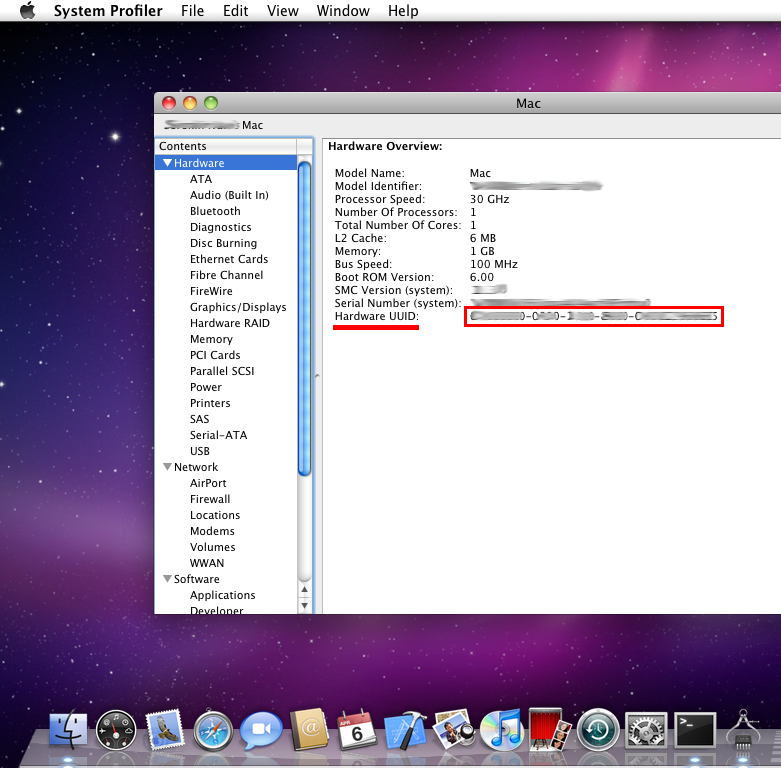Select Disc Burning entry

click(x=223, y=243)
